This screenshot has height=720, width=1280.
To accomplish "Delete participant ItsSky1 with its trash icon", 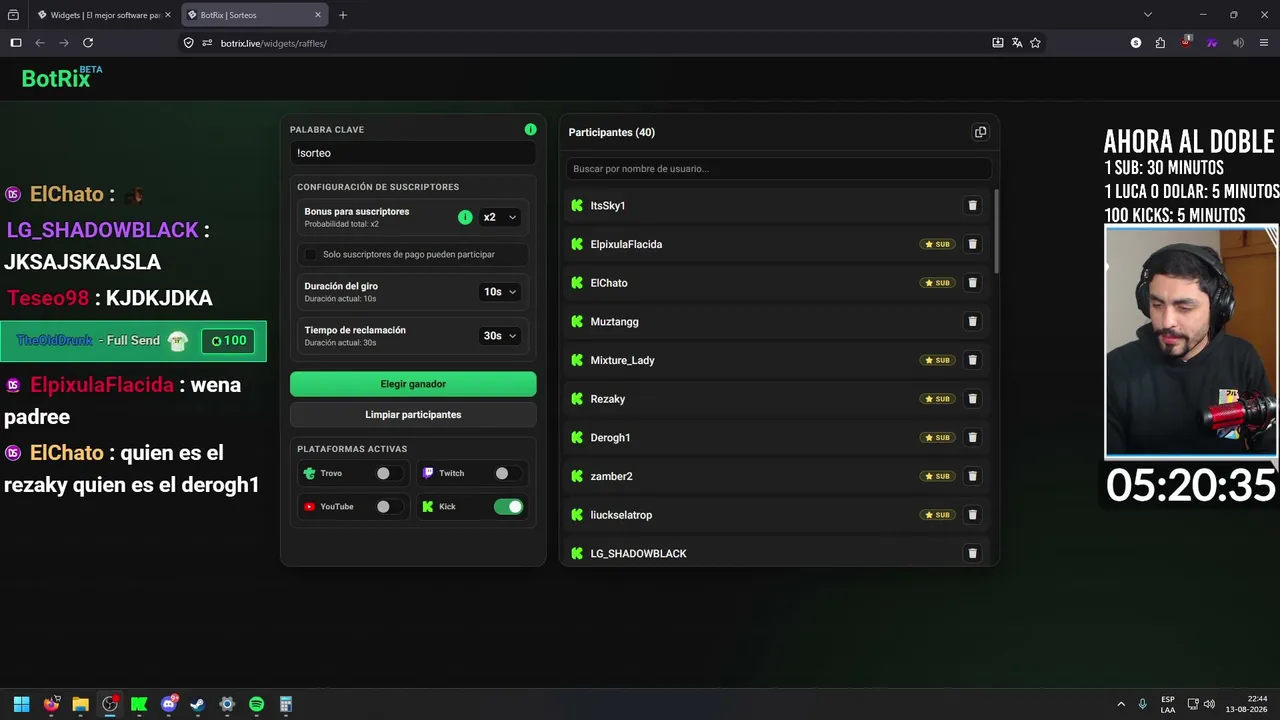I will [972, 206].
